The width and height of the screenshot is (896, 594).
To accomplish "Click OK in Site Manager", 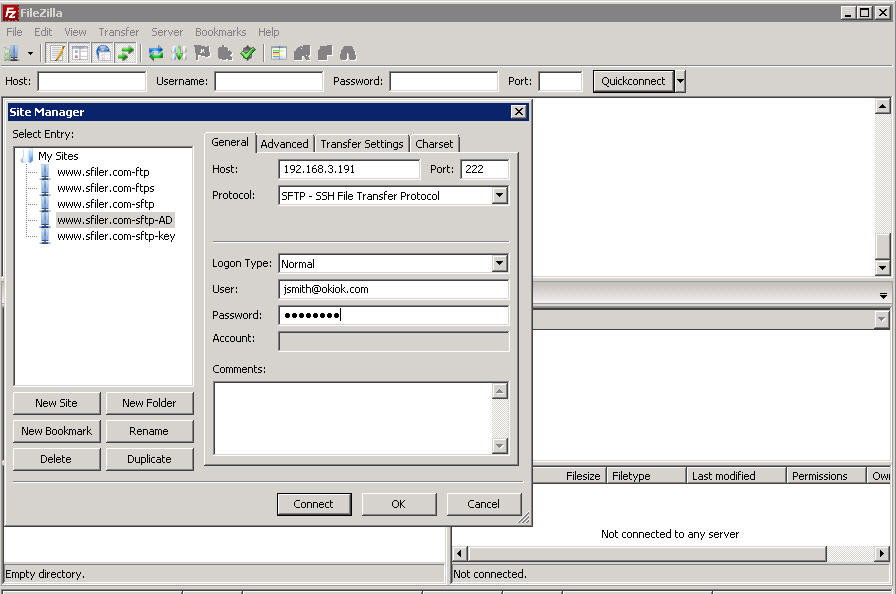I will 399,504.
